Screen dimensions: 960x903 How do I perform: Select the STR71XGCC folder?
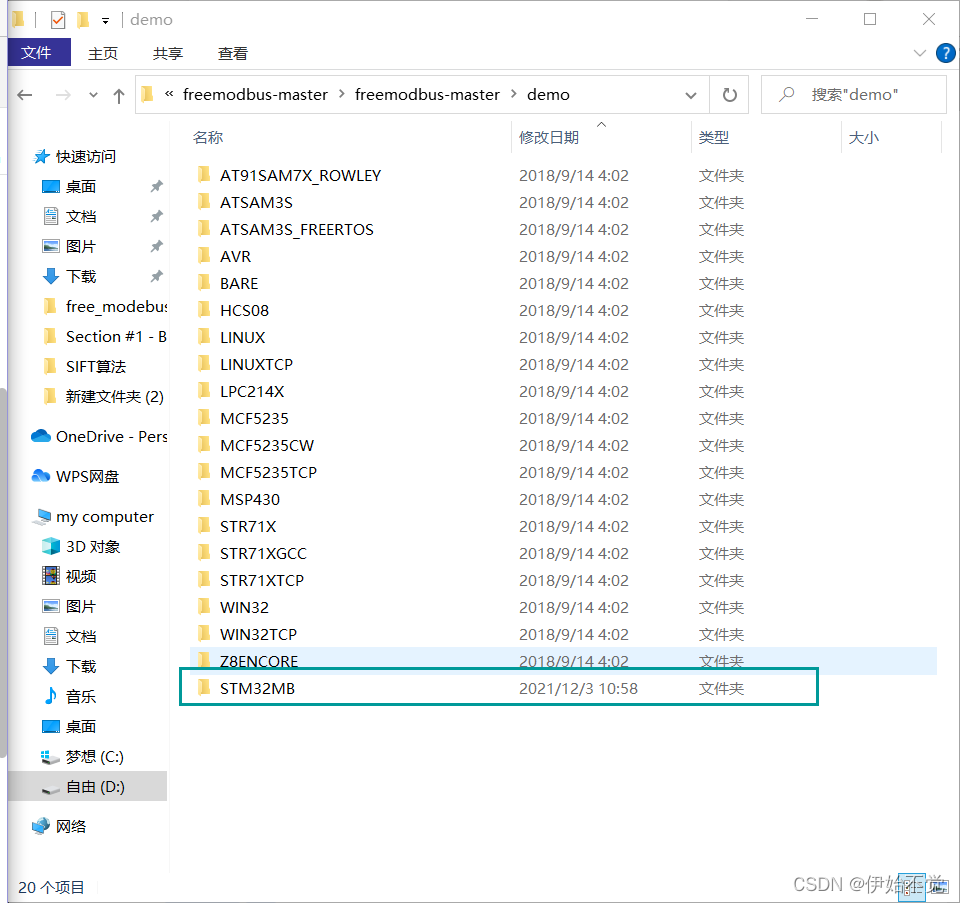point(263,553)
